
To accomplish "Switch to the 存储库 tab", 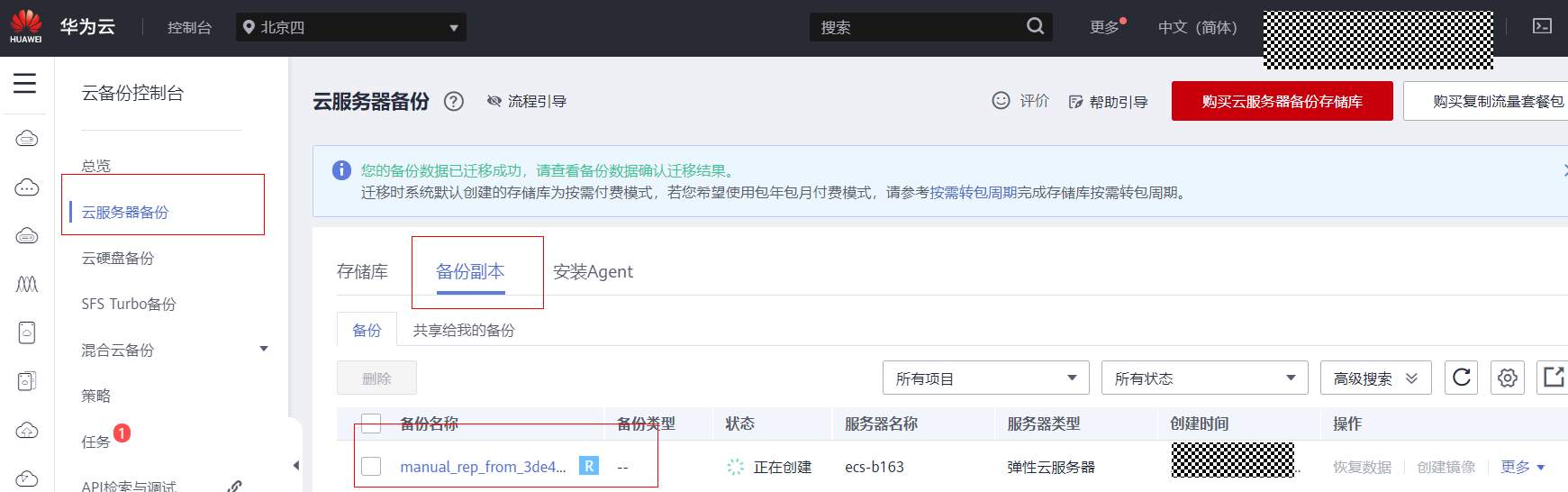I will pos(362,271).
